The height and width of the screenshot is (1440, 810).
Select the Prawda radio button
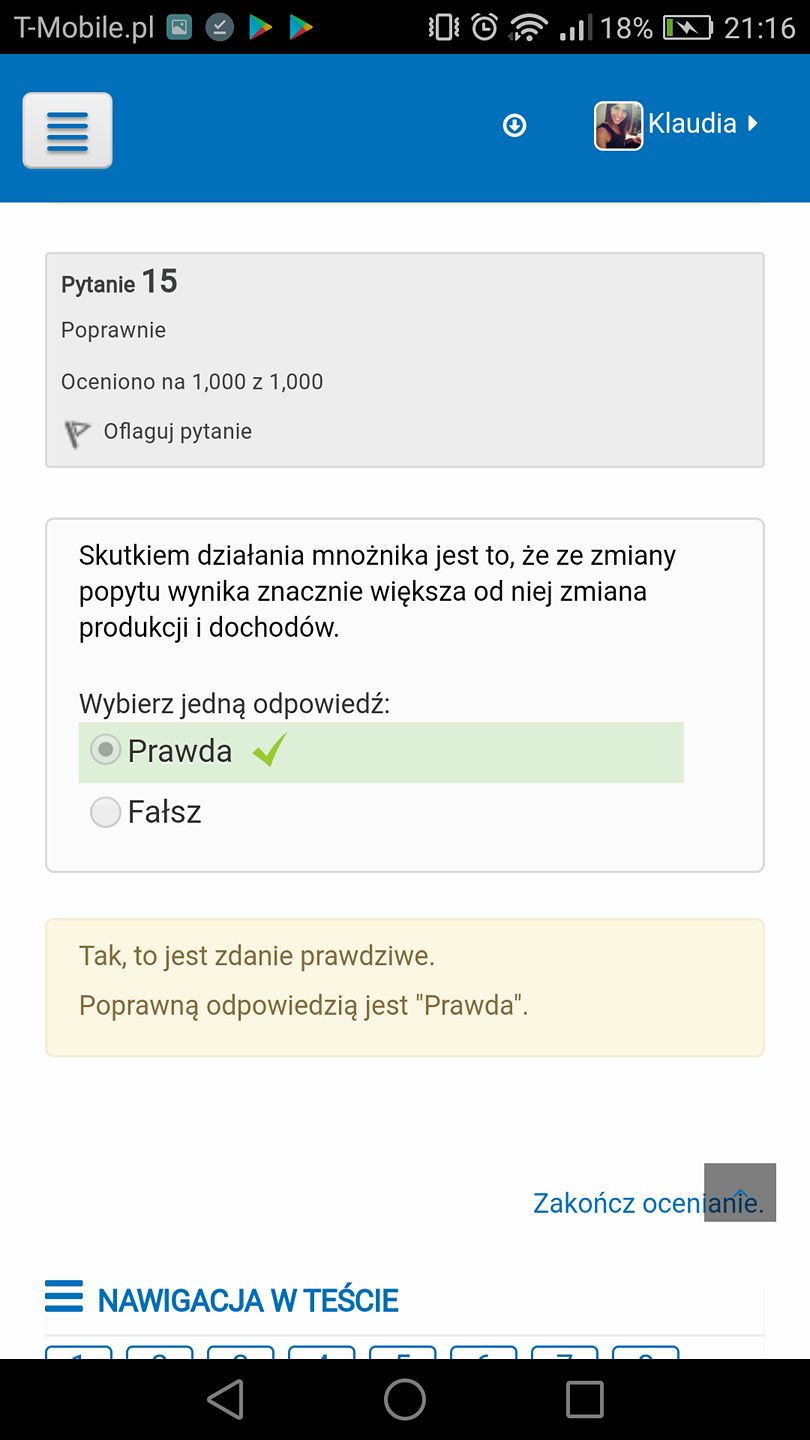(105, 749)
